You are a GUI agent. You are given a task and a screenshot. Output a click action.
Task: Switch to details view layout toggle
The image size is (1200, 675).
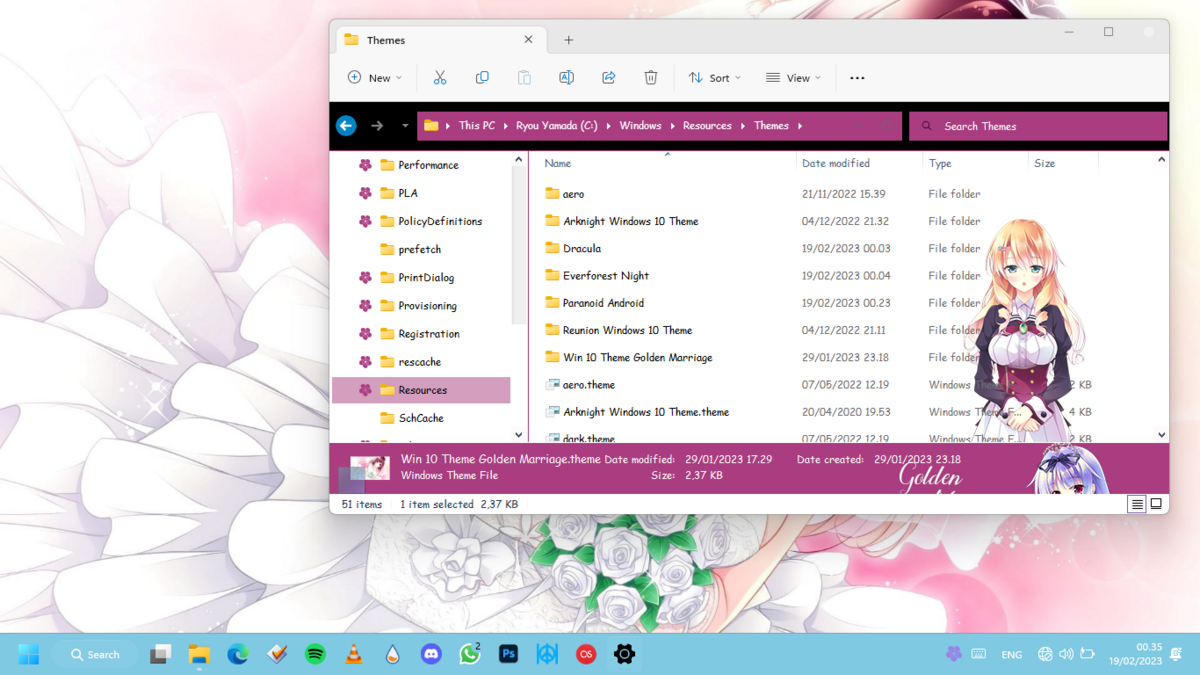[1137, 504]
